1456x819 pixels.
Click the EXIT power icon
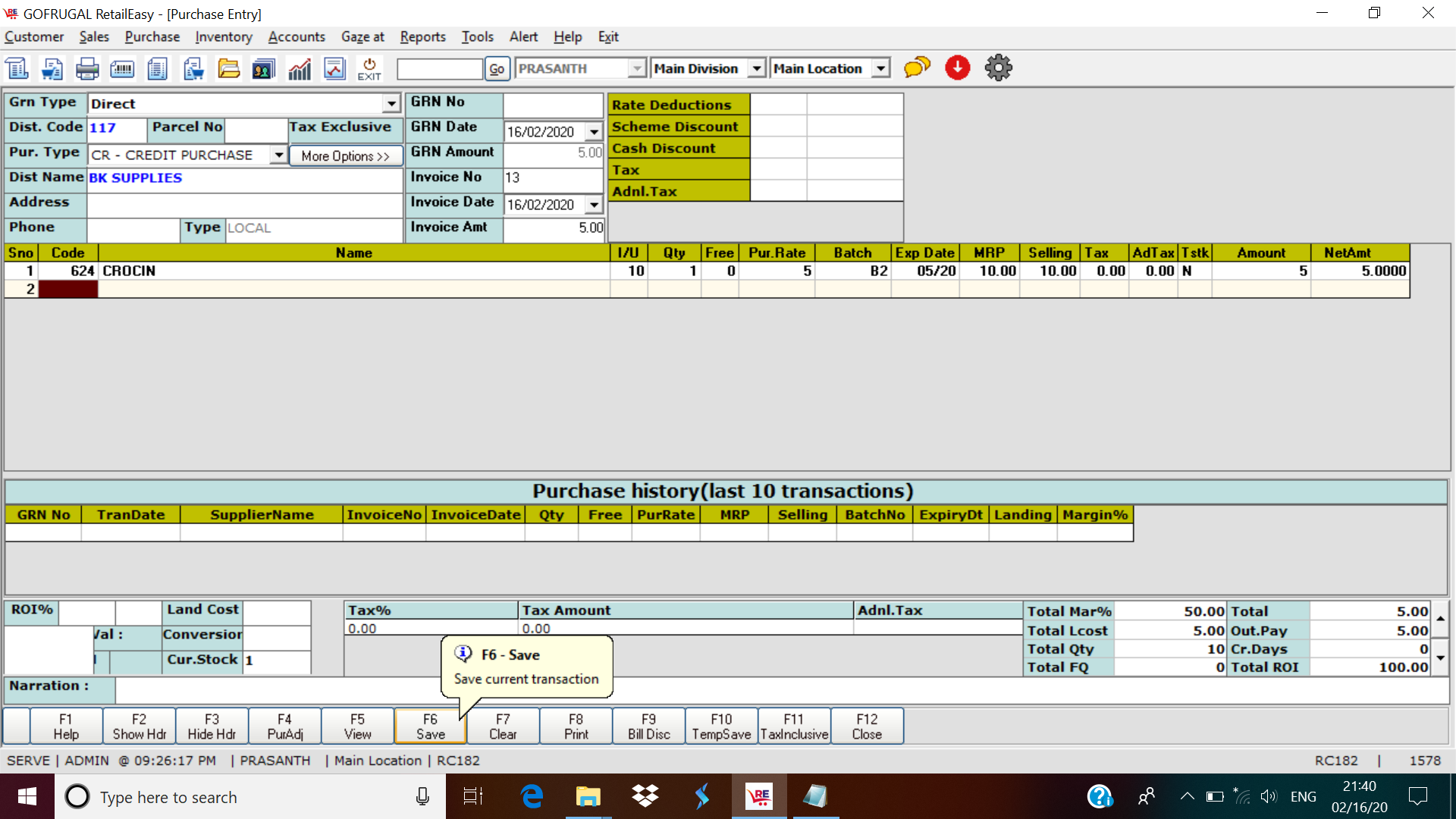(x=369, y=69)
